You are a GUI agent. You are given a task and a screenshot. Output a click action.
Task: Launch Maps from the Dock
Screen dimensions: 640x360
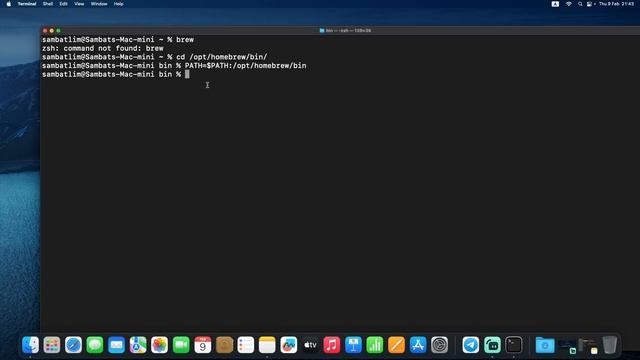click(x=138, y=345)
